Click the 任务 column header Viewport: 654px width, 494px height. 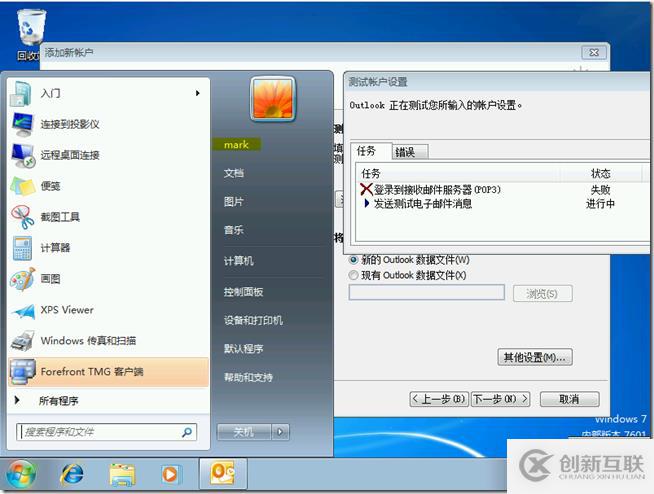[x=458, y=173]
